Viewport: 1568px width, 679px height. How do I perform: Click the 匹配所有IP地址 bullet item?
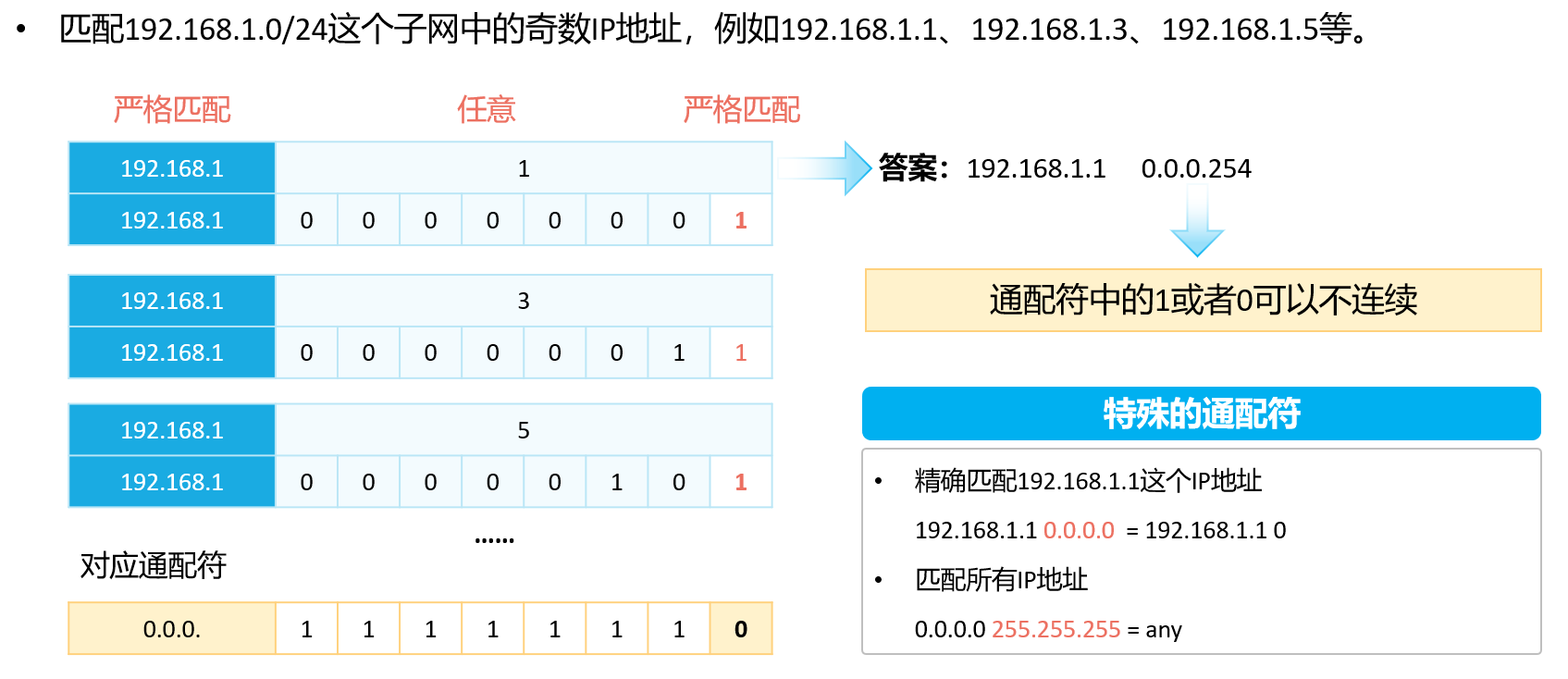[1001, 580]
